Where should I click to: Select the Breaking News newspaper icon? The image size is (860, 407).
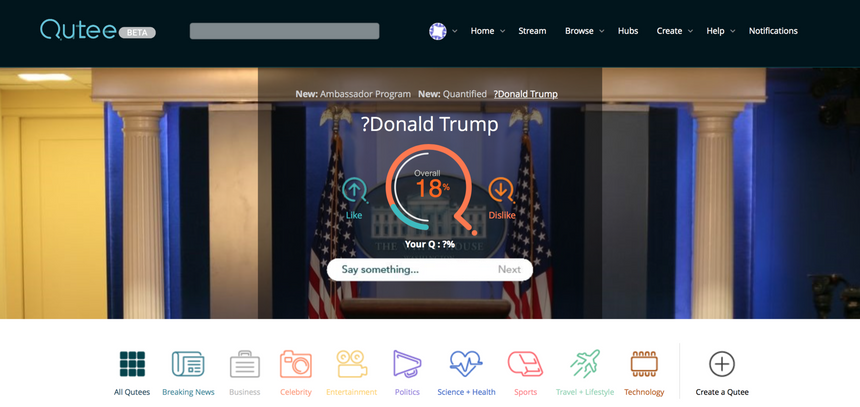click(x=188, y=364)
